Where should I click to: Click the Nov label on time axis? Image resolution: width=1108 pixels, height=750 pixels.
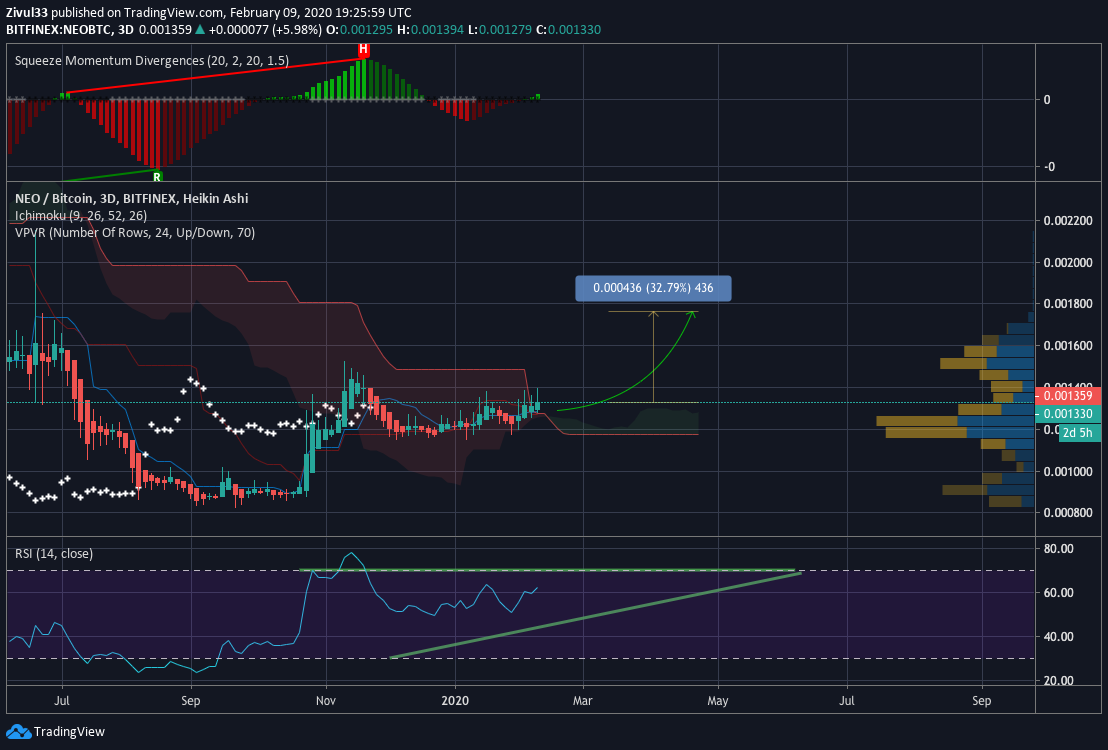click(326, 701)
